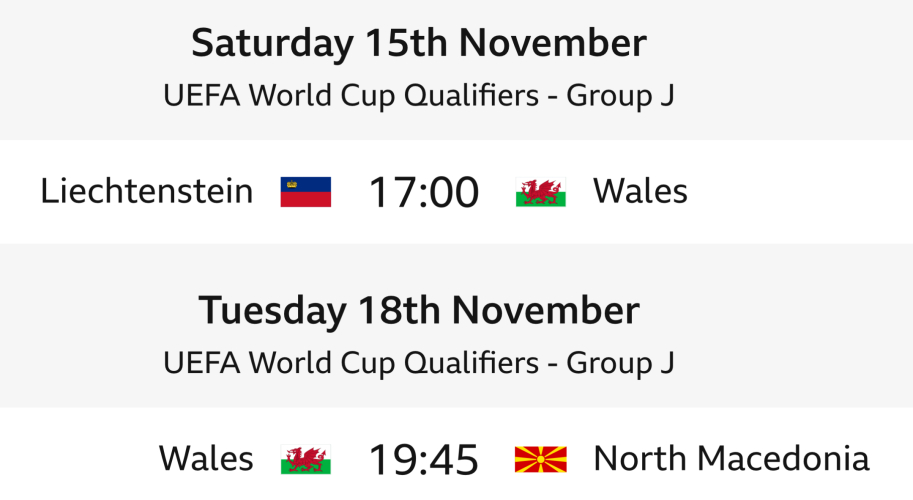This screenshot has width=913, height=500.
Task: Click the Tuesday 18th November heading
Action: tap(419, 311)
